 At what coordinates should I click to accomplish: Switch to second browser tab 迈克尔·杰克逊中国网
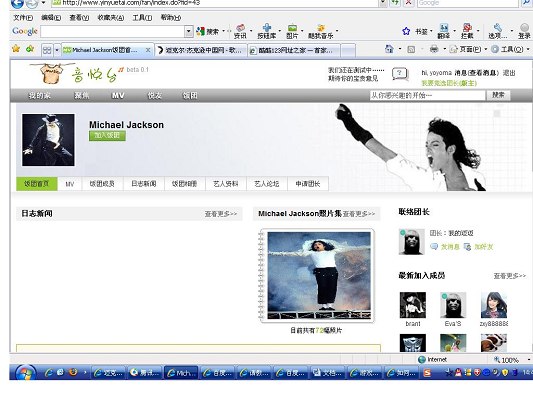point(201,50)
